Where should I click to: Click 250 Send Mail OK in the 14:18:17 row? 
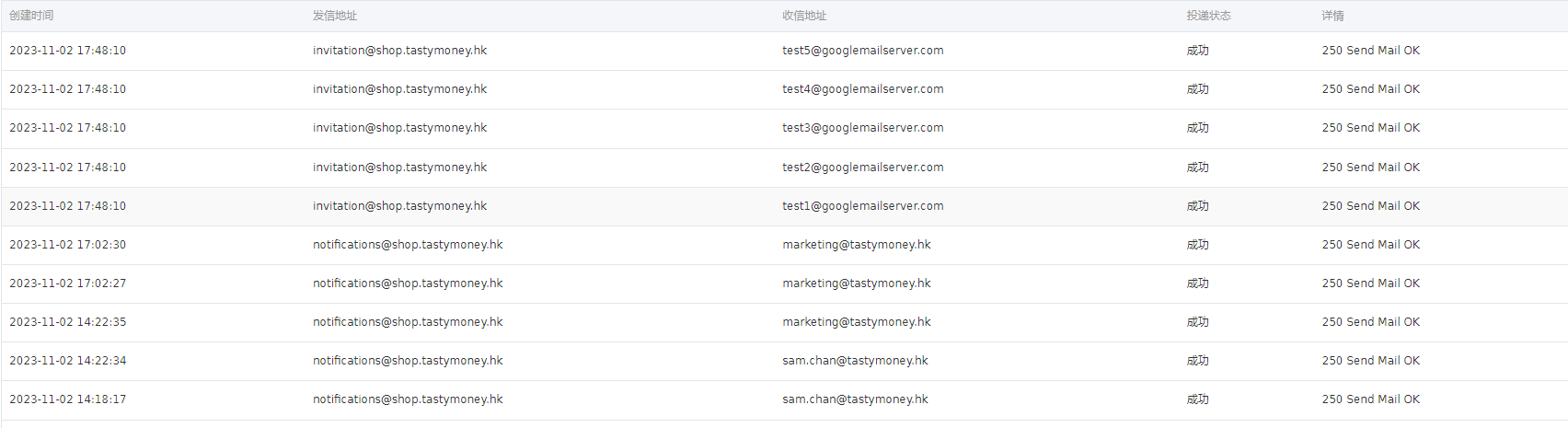pyautogui.click(x=1371, y=399)
